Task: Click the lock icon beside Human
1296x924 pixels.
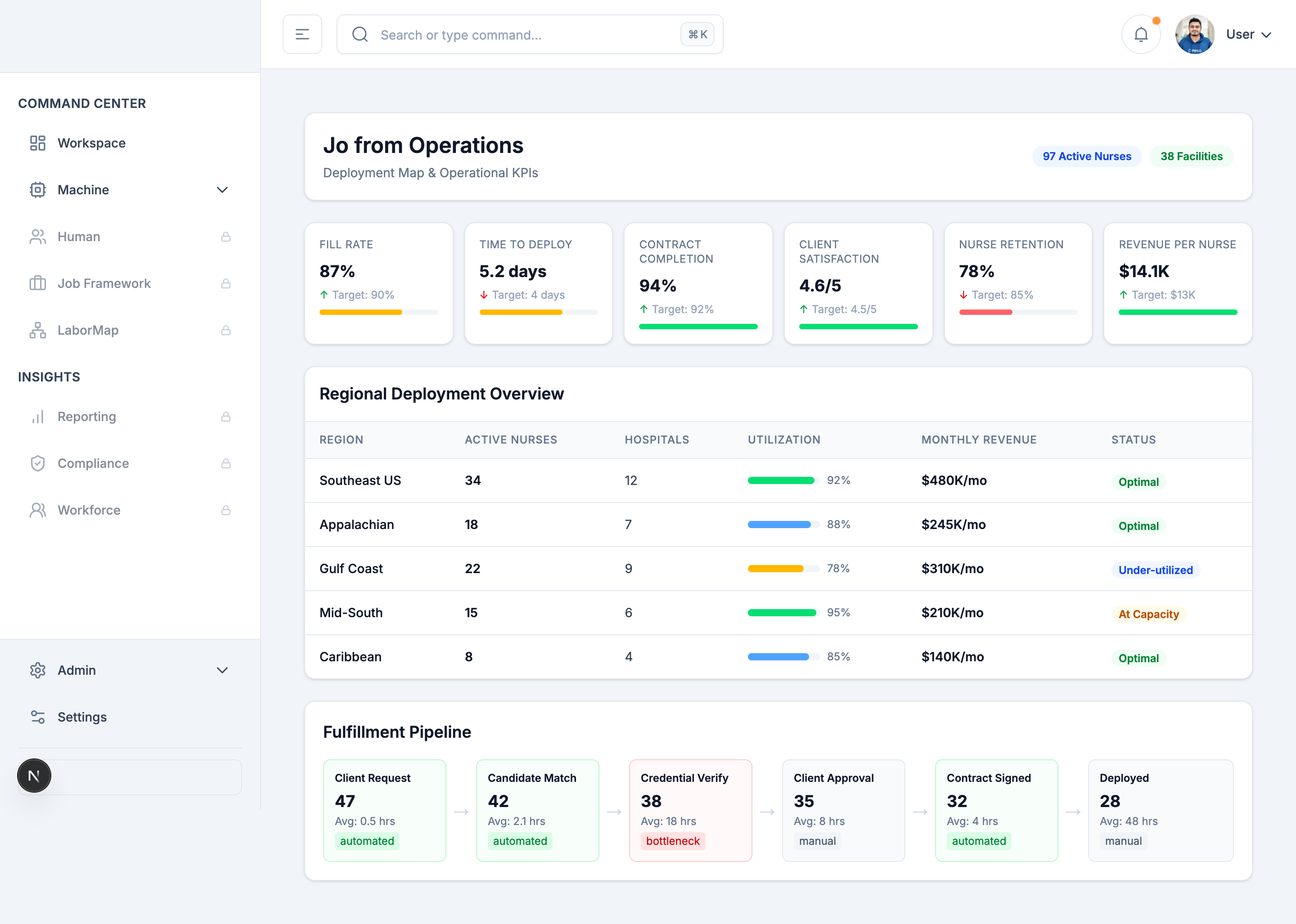Action: click(226, 237)
